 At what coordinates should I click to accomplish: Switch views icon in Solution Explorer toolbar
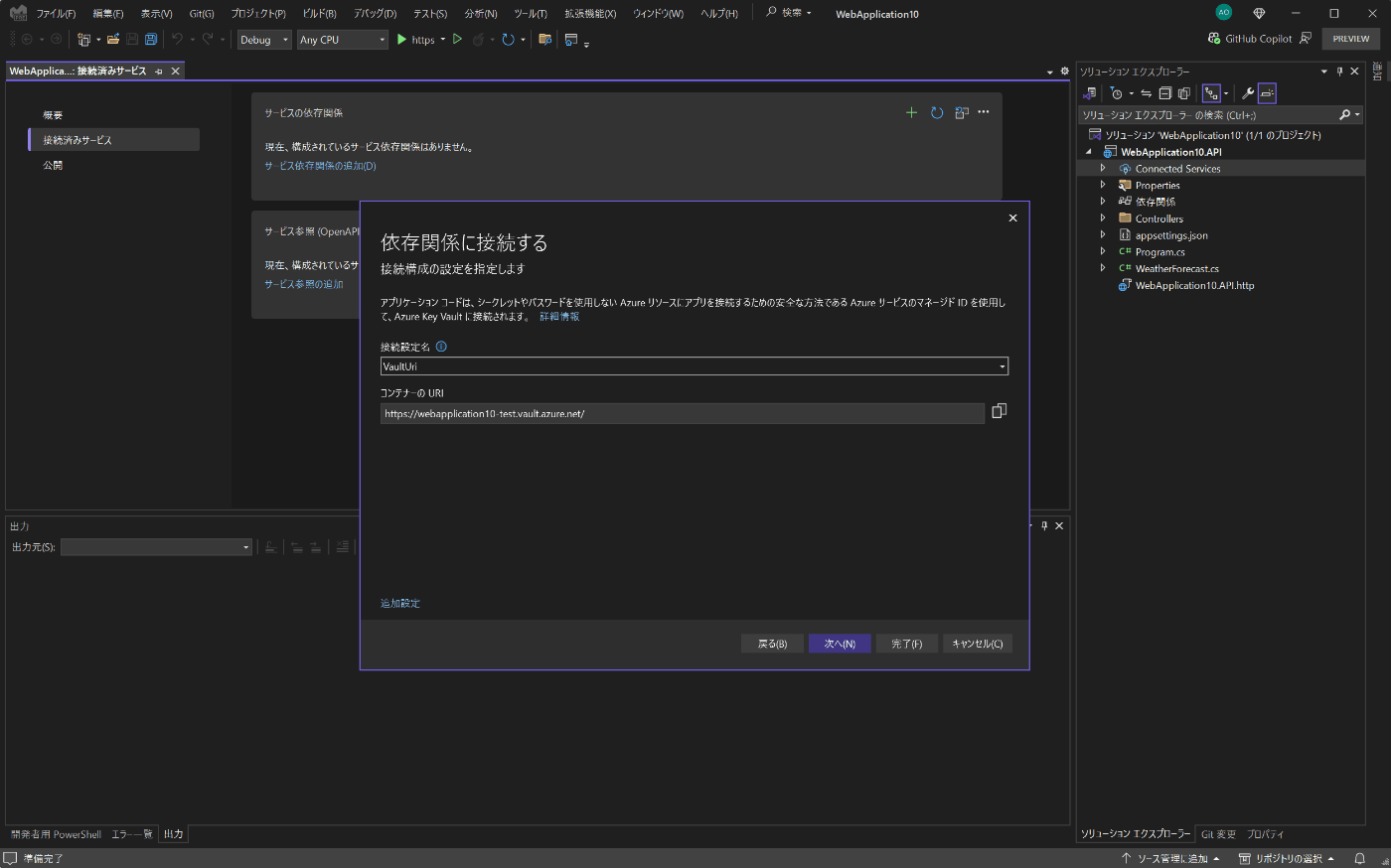(1090, 93)
